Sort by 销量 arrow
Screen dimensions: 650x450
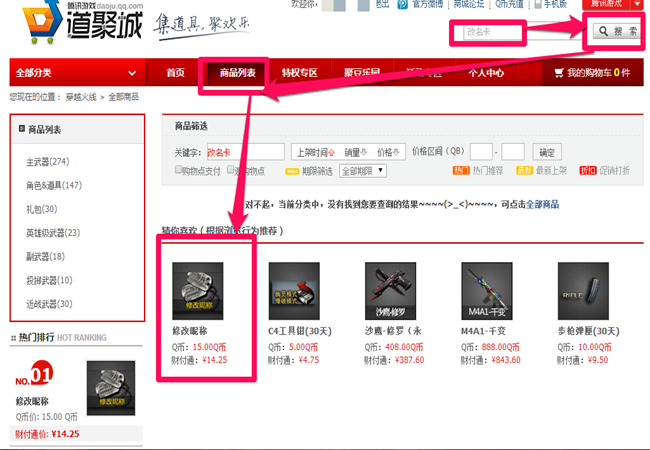coord(364,152)
